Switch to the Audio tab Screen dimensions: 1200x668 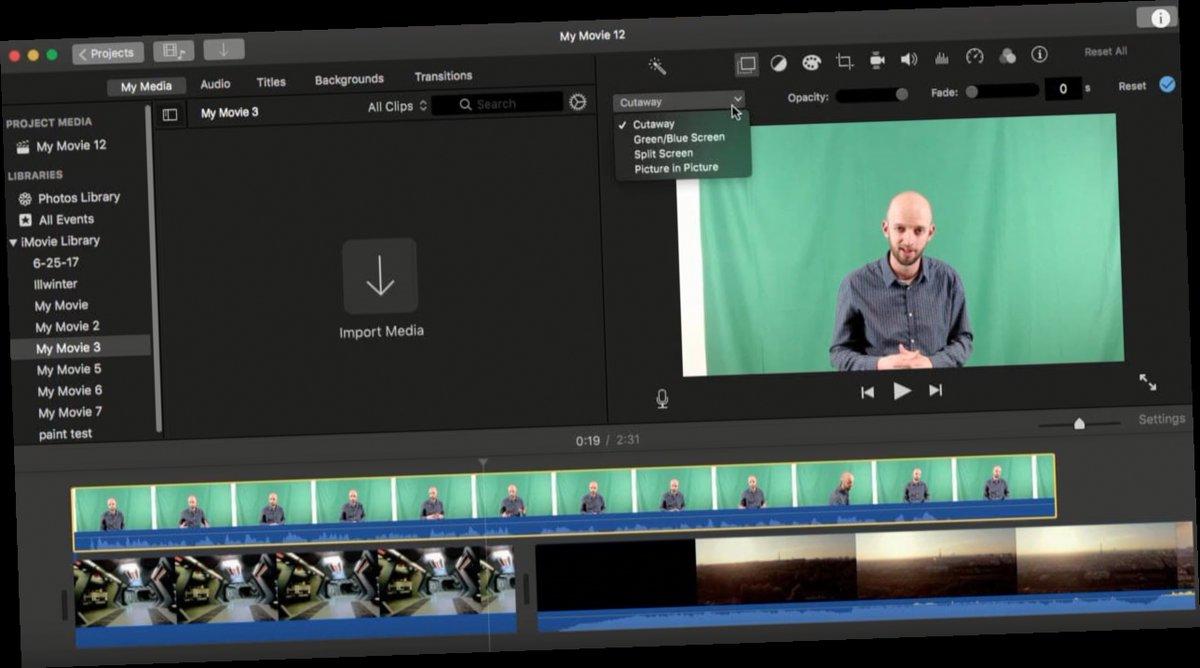(x=214, y=84)
